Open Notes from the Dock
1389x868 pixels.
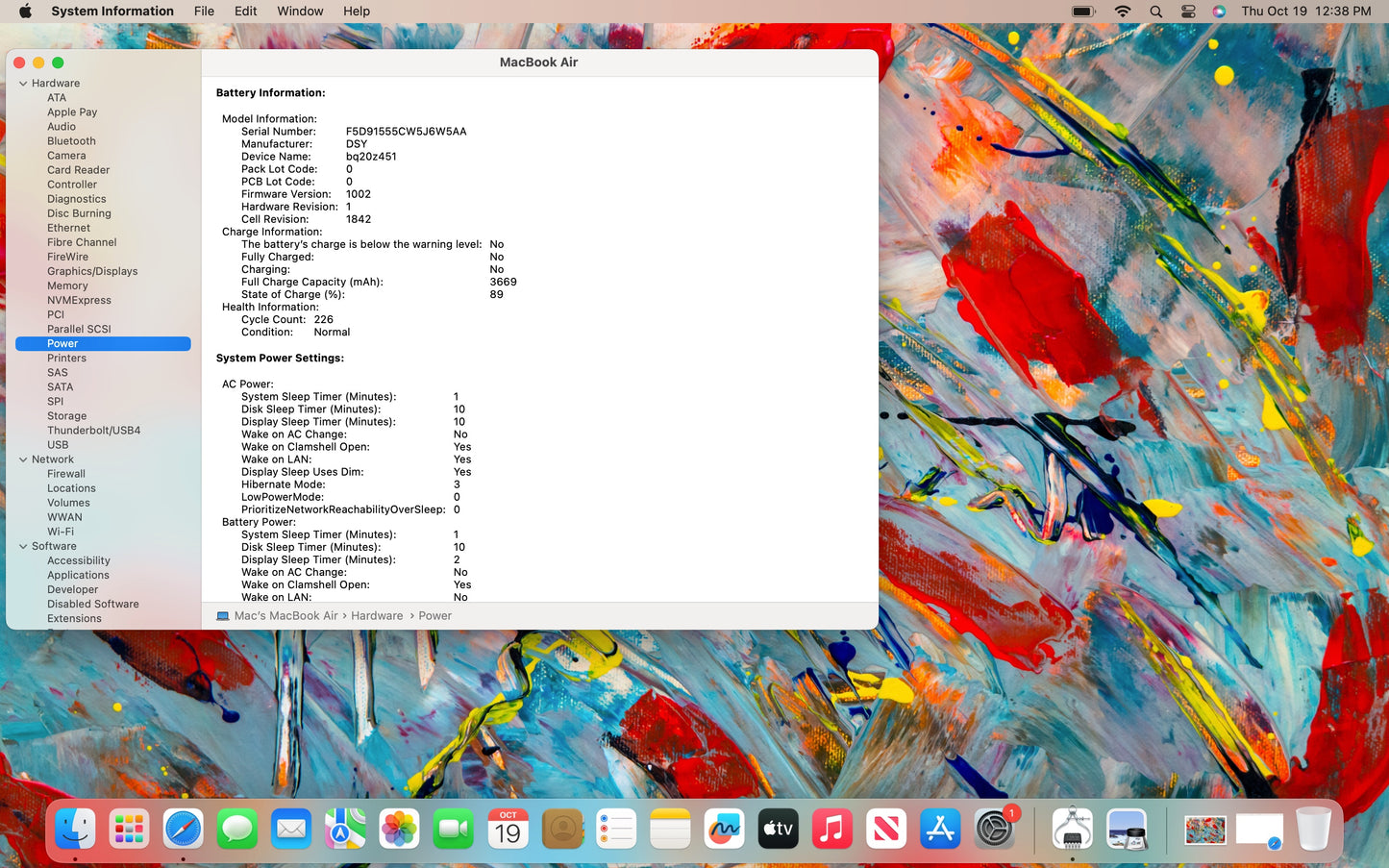tap(670, 828)
